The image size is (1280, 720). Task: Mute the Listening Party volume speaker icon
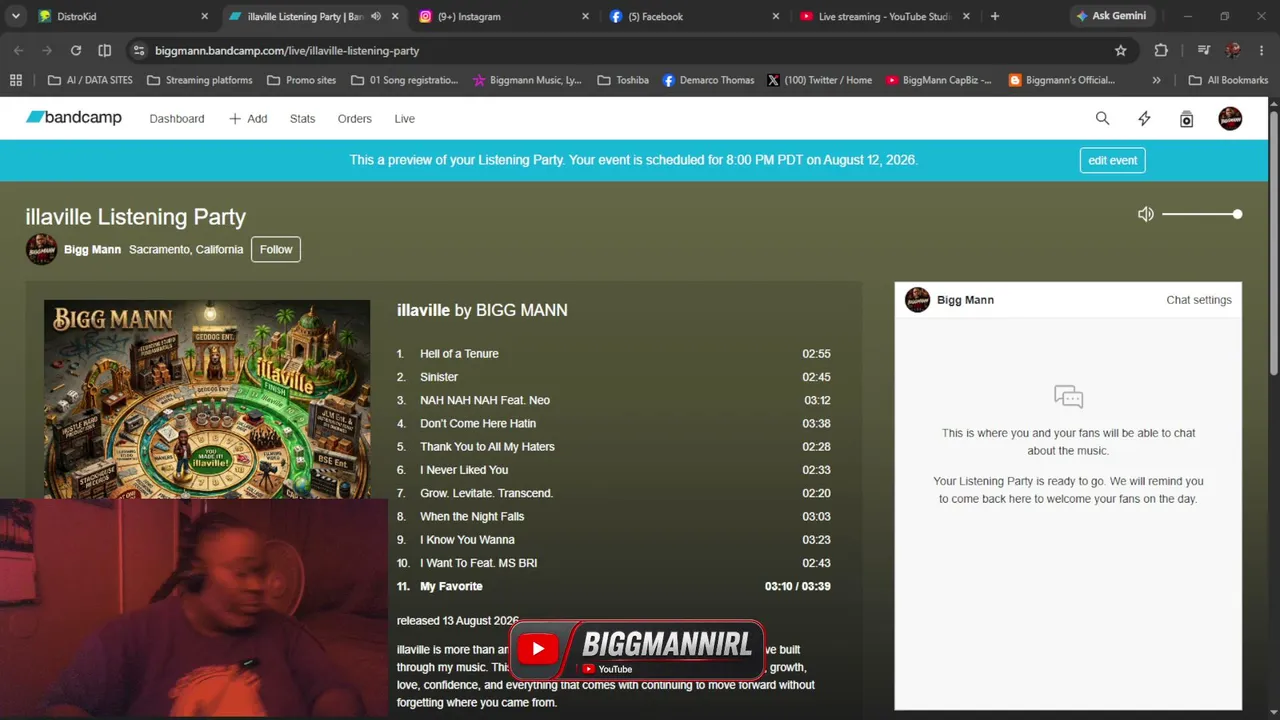click(1146, 214)
